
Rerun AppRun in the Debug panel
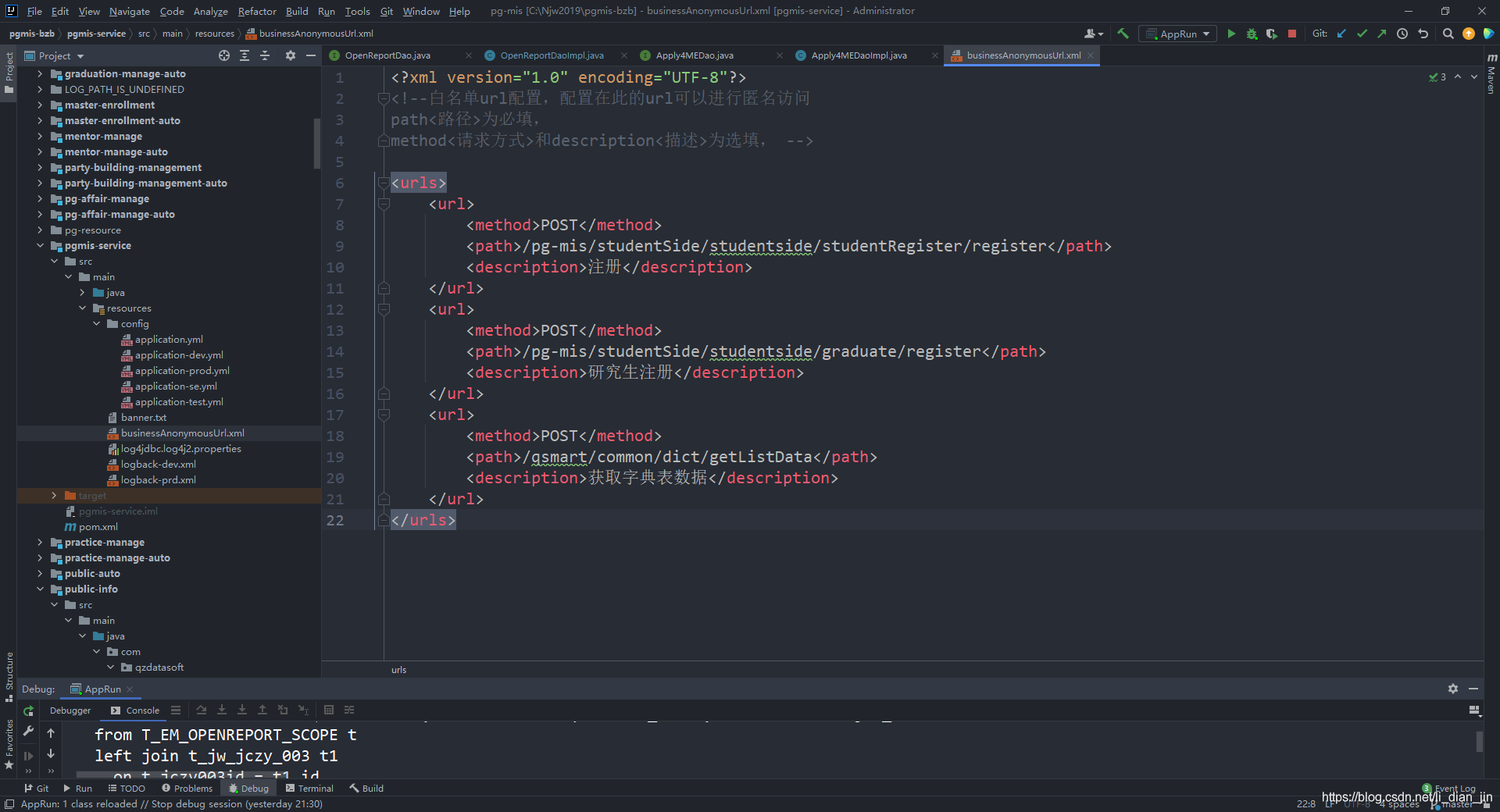(x=28, y=710)
